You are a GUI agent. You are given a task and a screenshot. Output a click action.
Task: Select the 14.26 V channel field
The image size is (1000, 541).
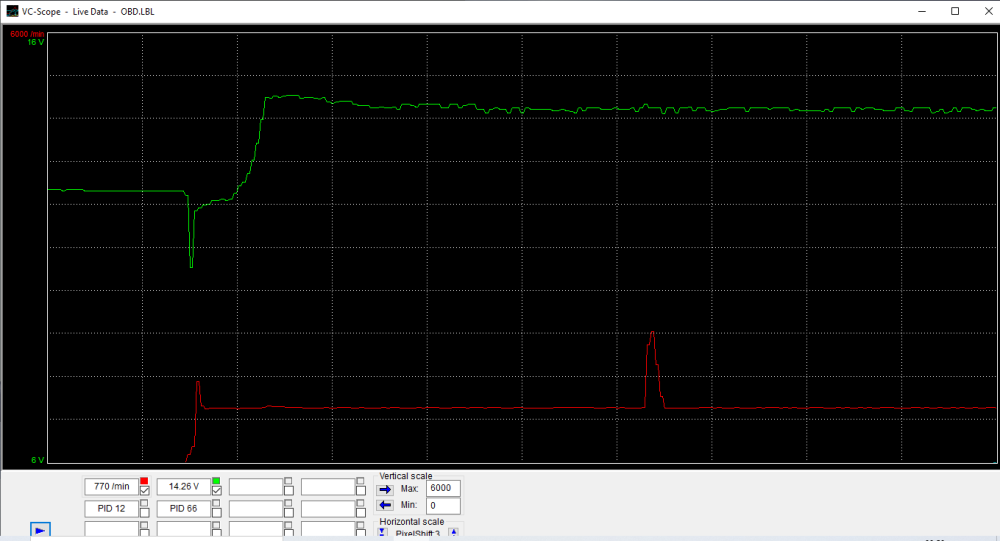(184, 487)
